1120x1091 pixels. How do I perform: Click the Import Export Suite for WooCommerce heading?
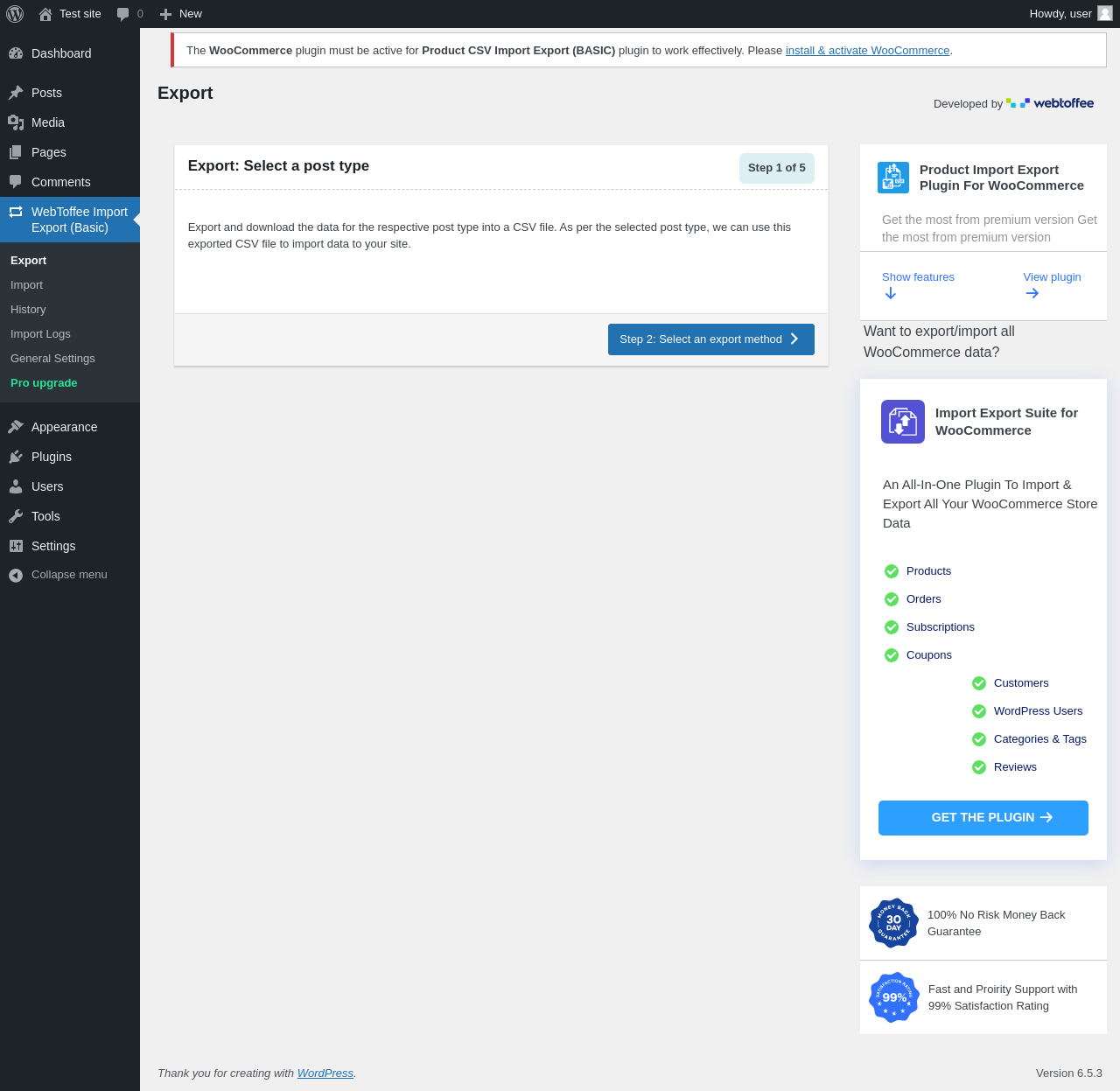1006,422
